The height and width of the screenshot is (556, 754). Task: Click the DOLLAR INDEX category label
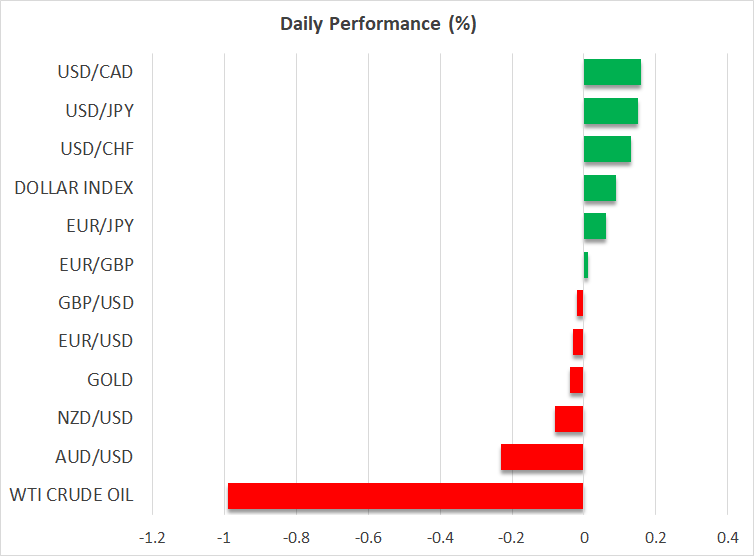tap(74, 188)
